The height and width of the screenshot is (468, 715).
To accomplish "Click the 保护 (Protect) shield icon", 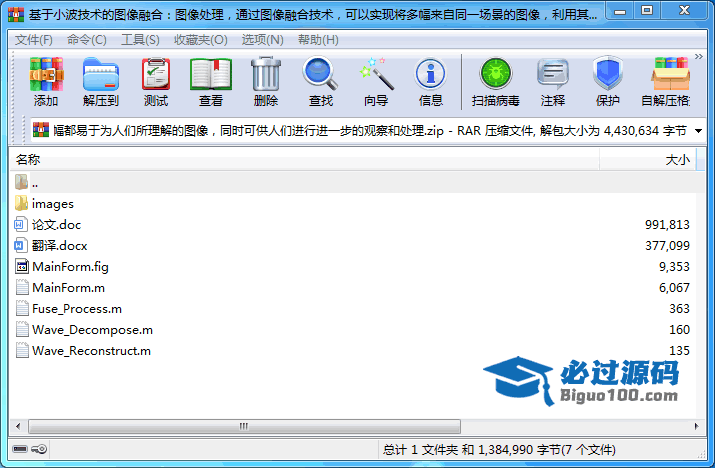I will tap(608, 73).
